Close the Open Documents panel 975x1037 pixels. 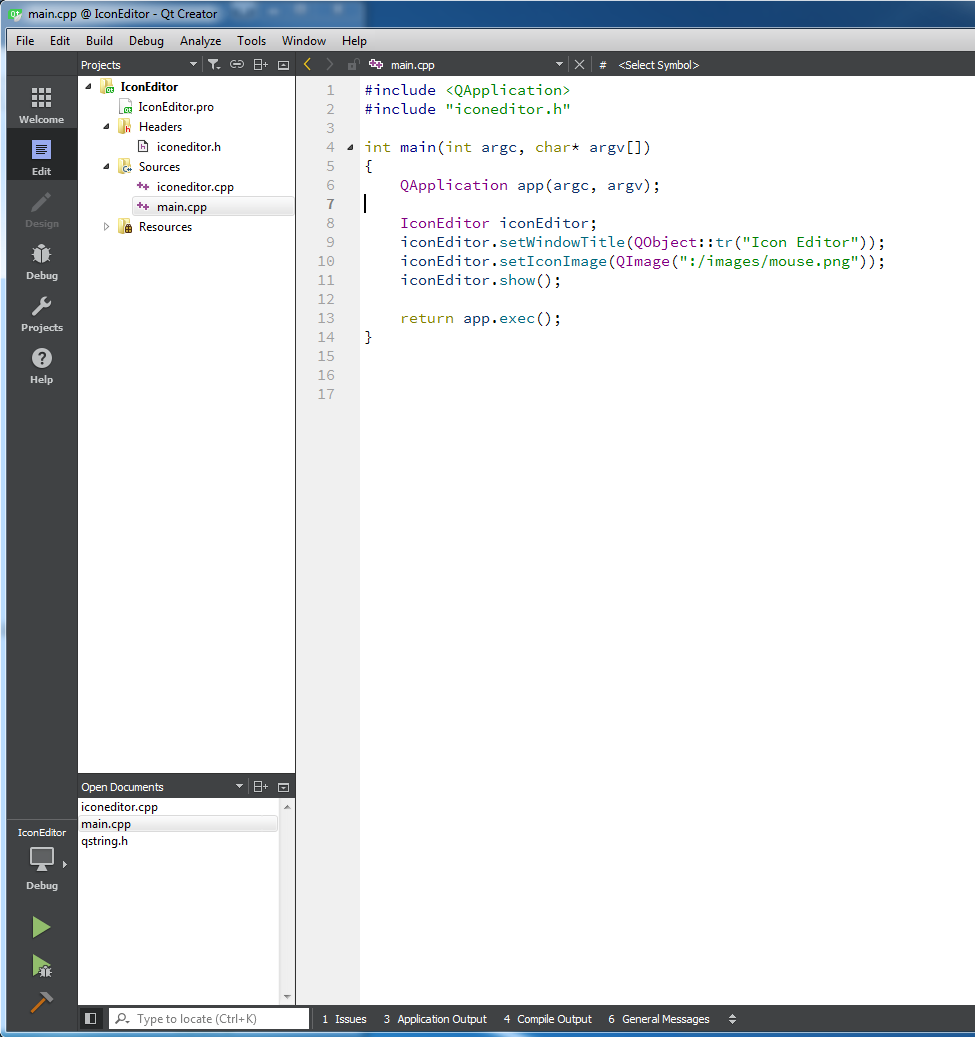[x=284, y=787]
